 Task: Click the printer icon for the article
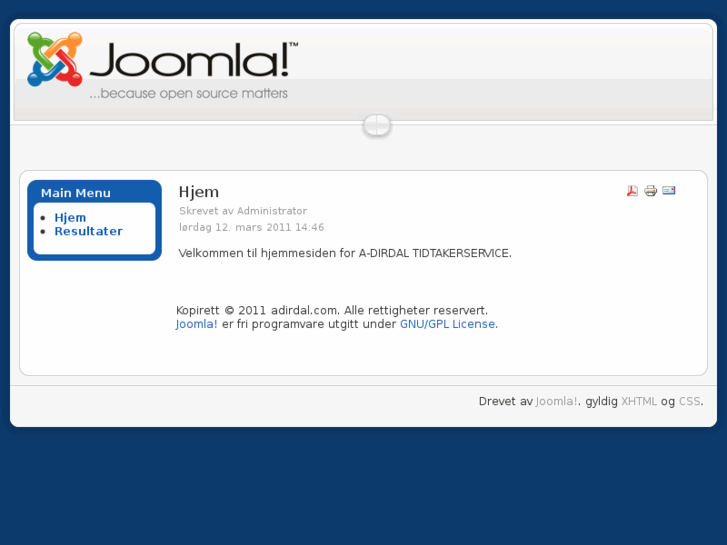650,191
